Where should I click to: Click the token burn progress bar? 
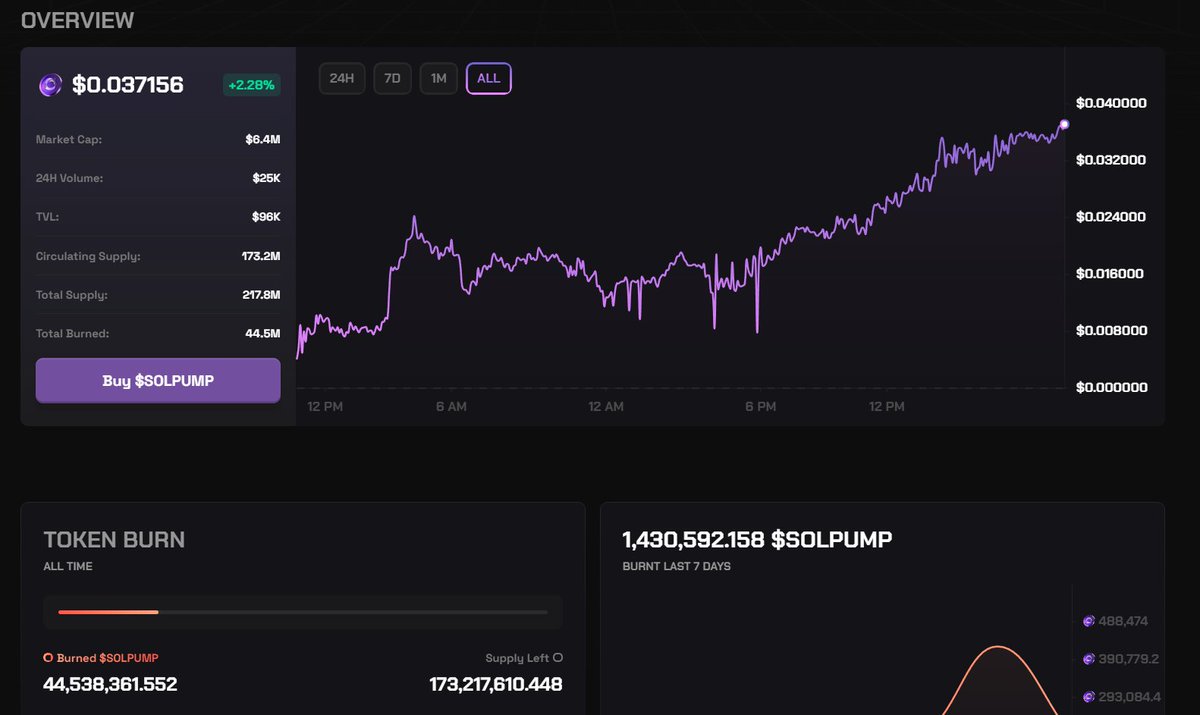[303, 611]
